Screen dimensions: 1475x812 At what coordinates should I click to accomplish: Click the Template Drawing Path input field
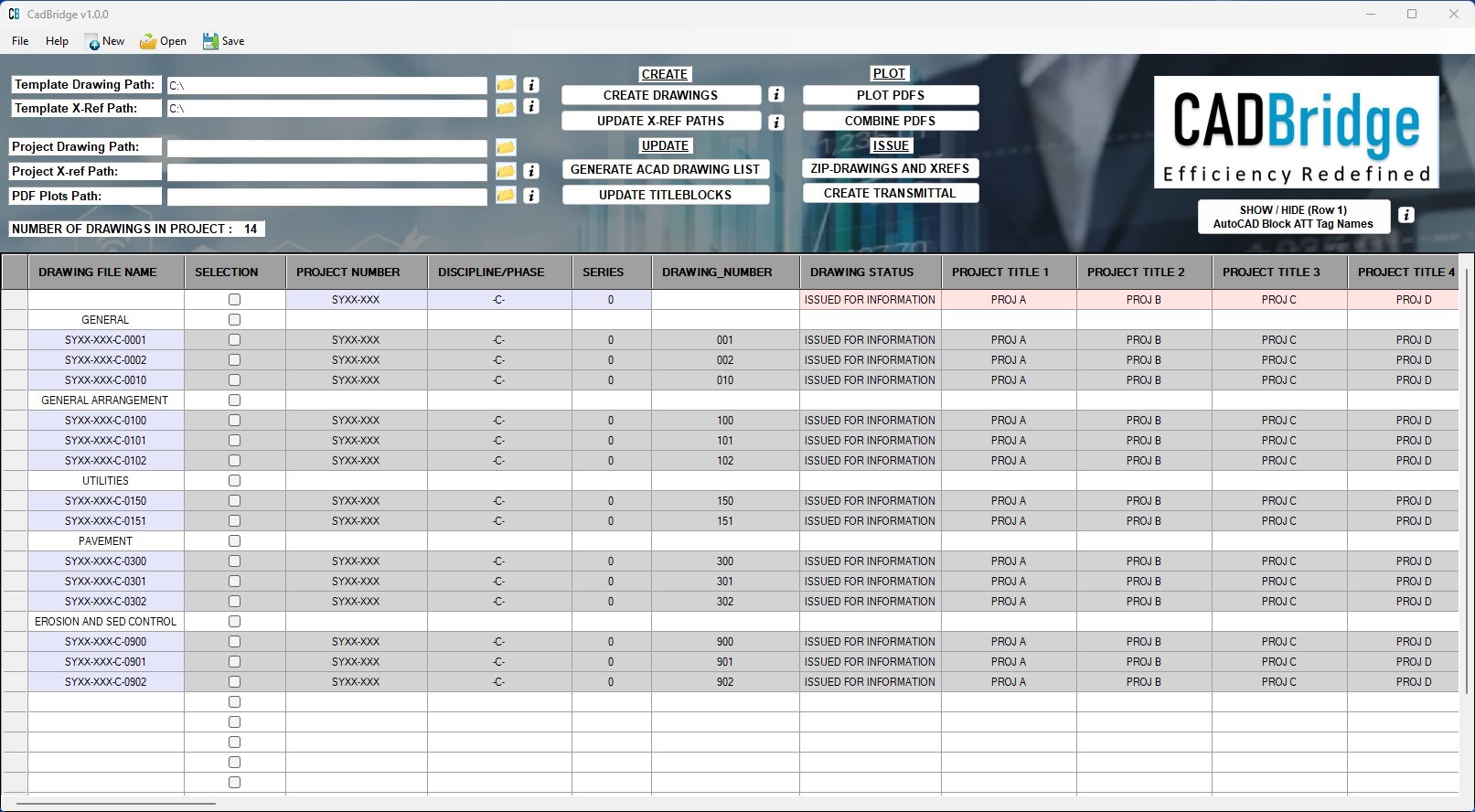(326, 85)
